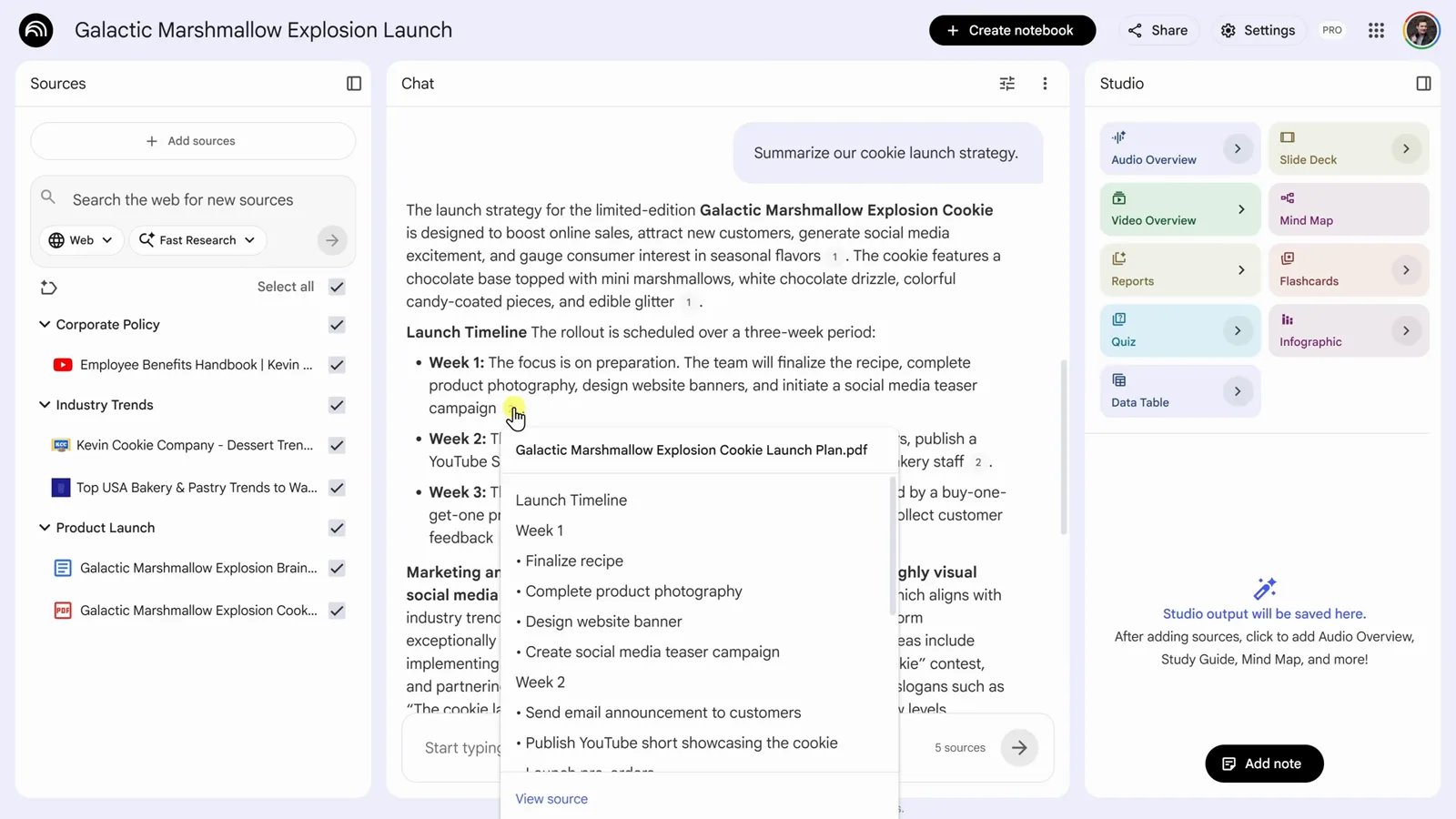Click Create notebook button
The width and height of the screenshot is (1456, 819).
1012,30
